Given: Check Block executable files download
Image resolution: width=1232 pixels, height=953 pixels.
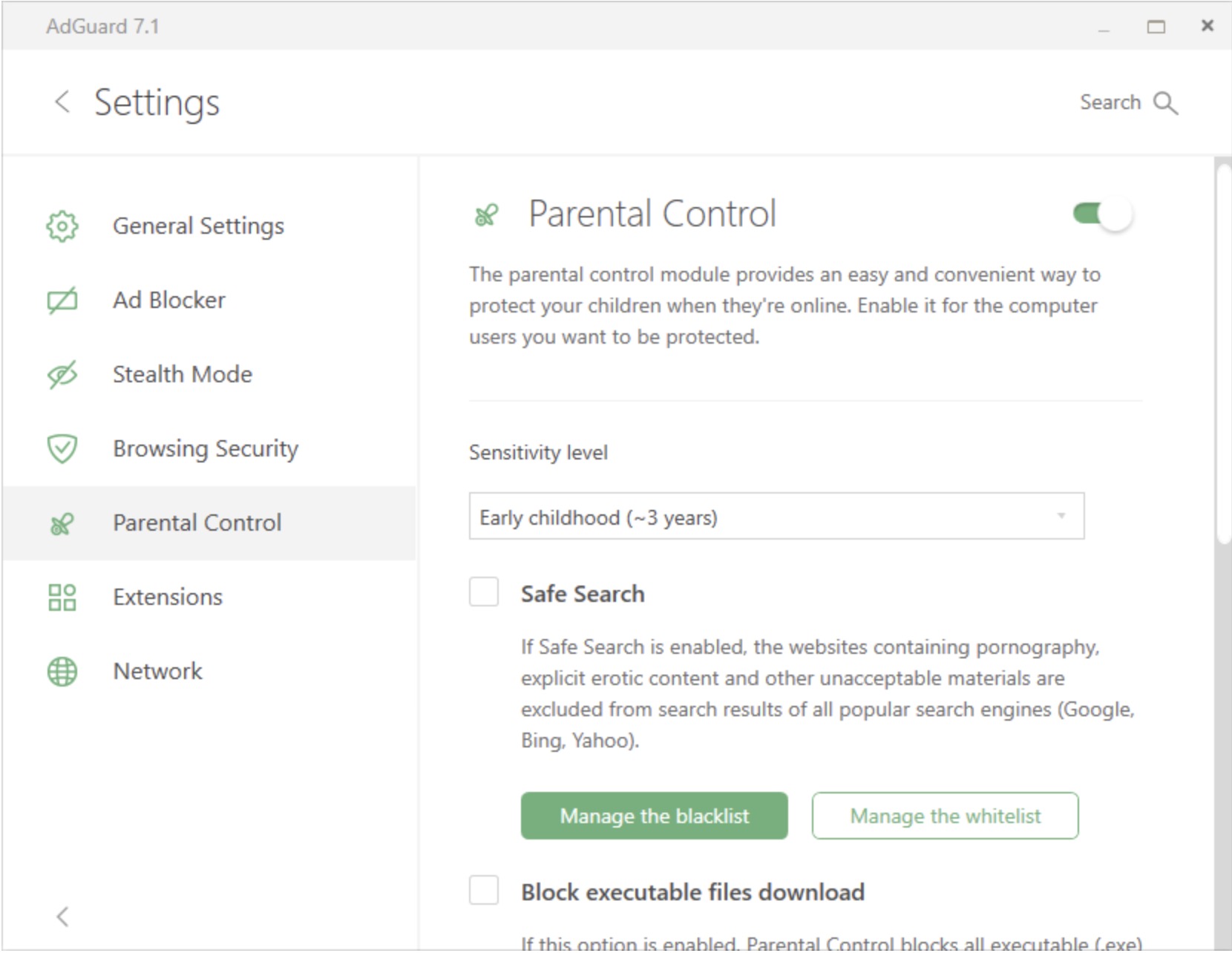Looking at the screenshot, I should [484, 890].
